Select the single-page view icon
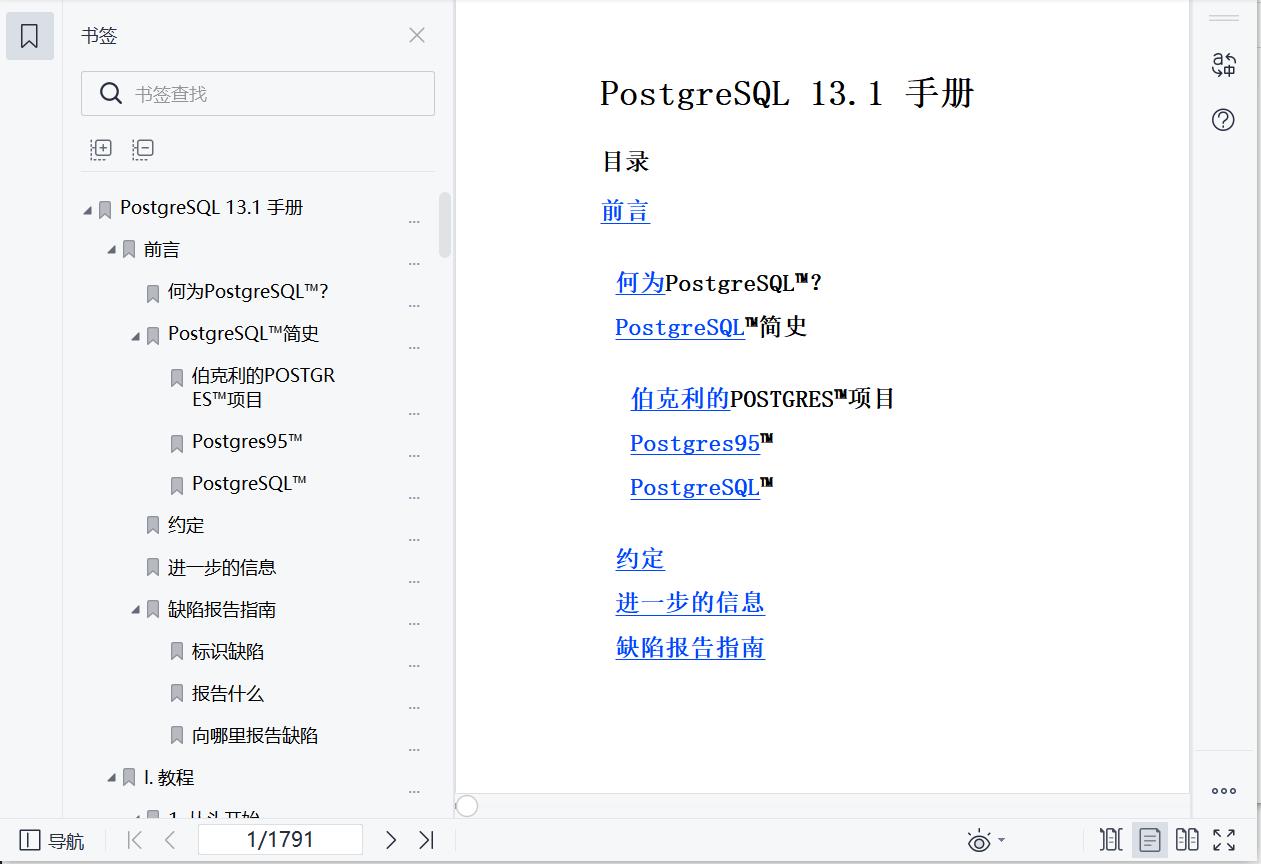The height and width of the screenshot is (864, 1261). coord(1149,839)
